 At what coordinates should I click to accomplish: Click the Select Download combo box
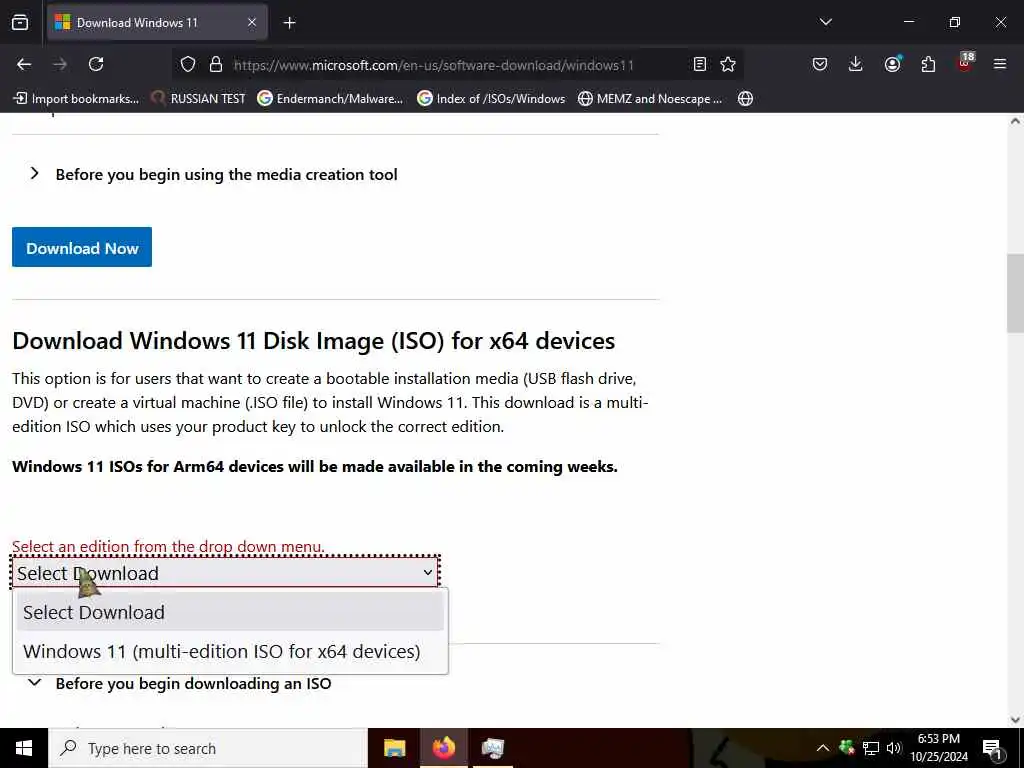(x=225, y=573)
